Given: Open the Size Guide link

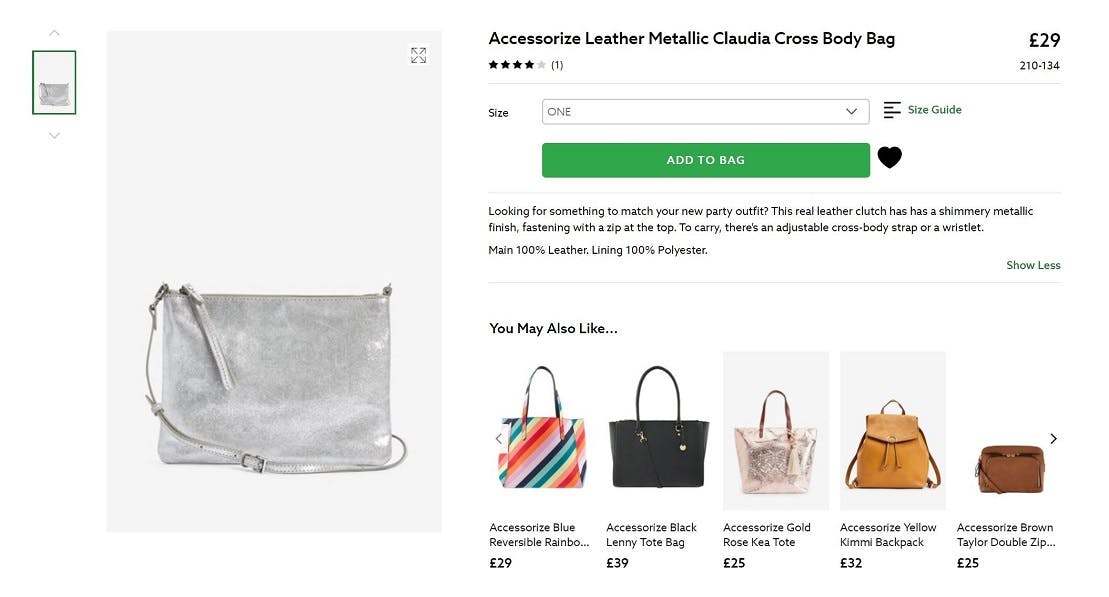Looking at the screenshot, I should (934, 110).
